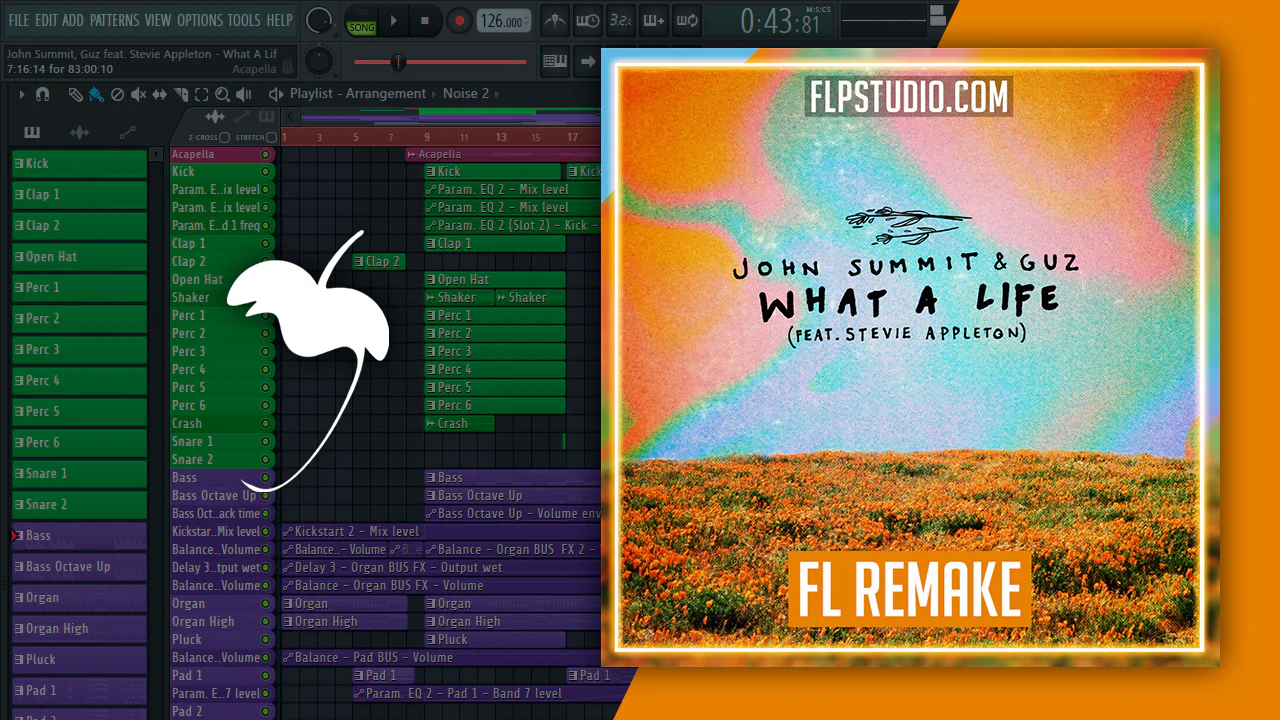Open the PATTERNS menu

point(114,20)
